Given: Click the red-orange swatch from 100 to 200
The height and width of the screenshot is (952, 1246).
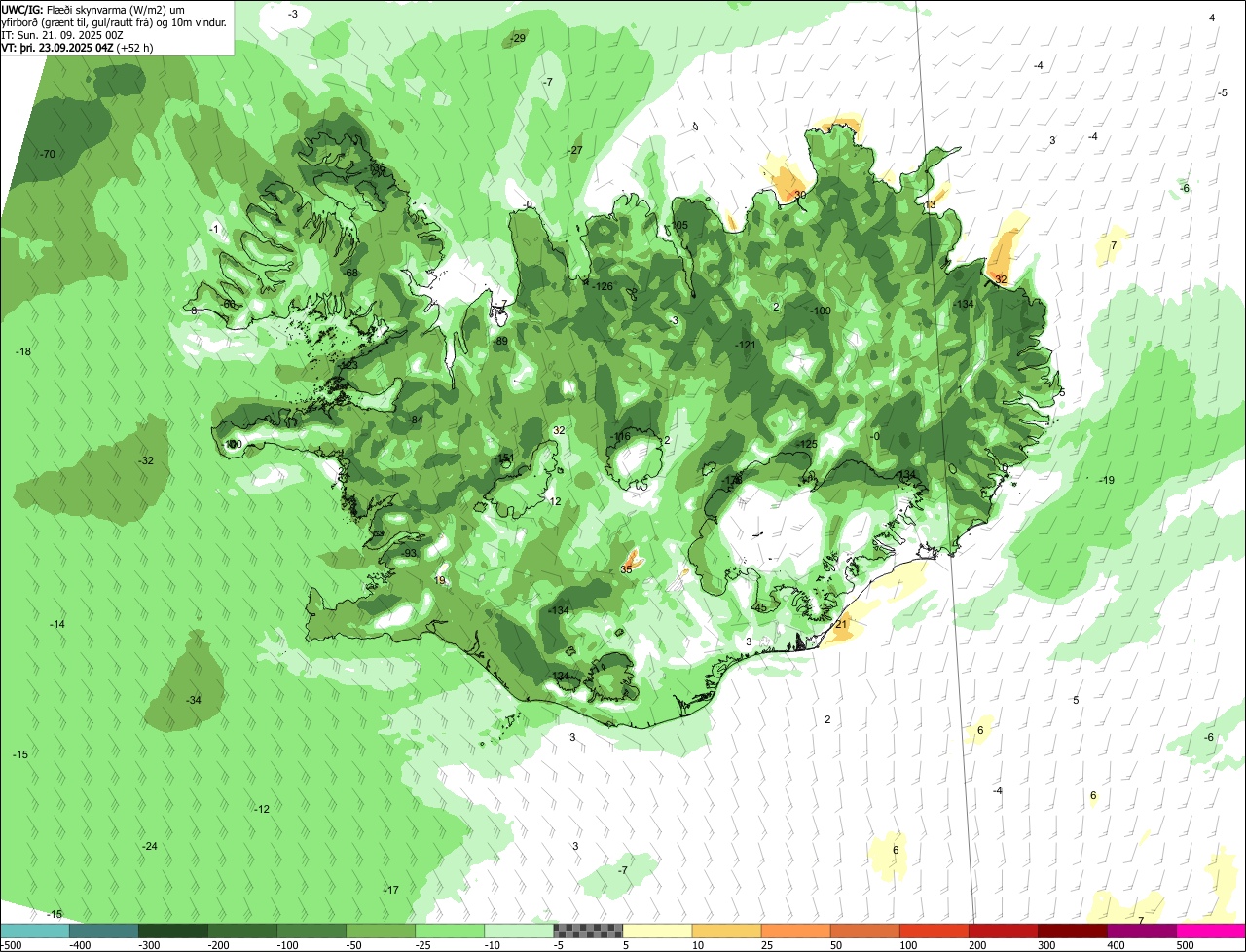Looking at the screenshot, I should 934,931.
